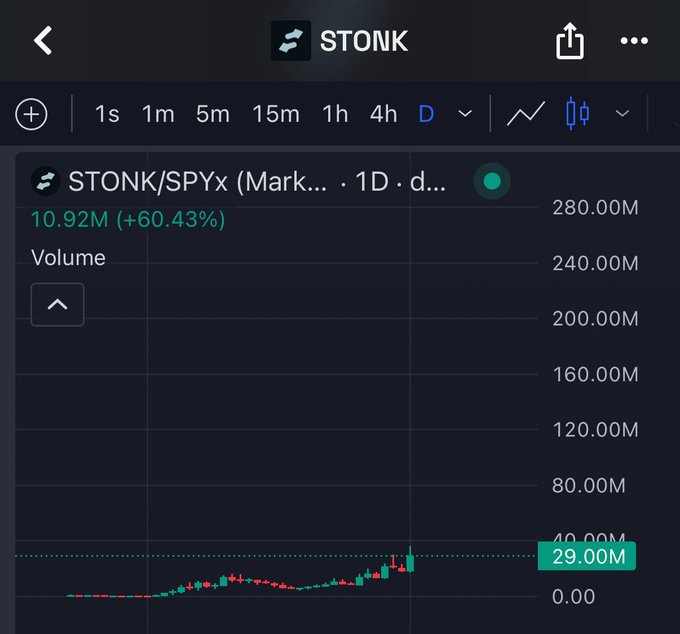Tap the 1D interval label in the legend
This screenshot has height=634, width=680.
pyautogui.click(x=372, y=181)
